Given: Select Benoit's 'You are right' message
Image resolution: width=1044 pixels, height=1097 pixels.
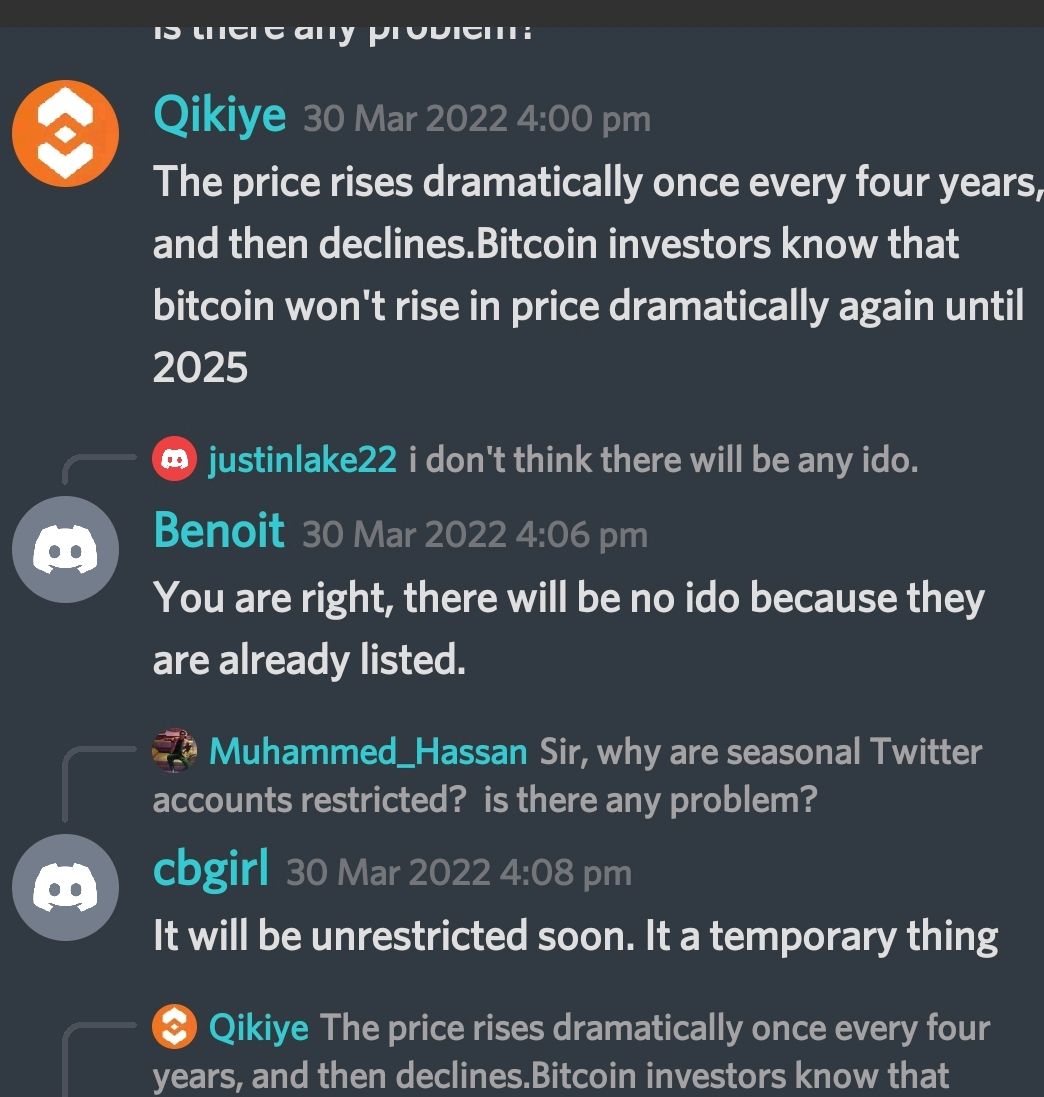Looking at the screenshot, I should coord(569,628).
